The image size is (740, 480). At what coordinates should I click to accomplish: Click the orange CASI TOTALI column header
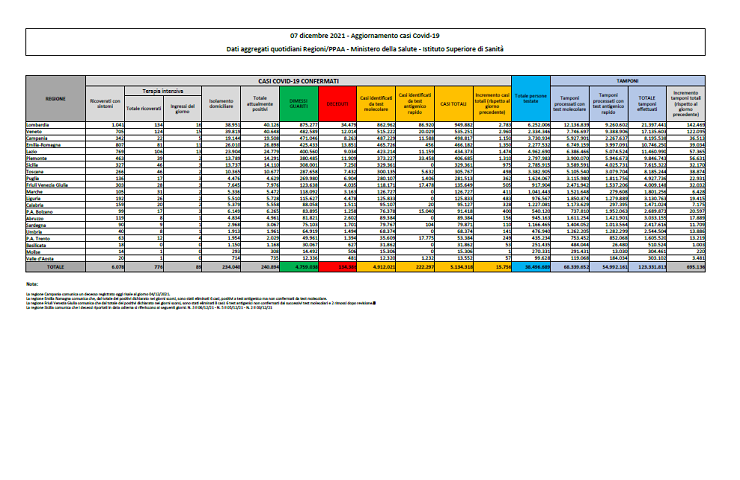[455, 101]
